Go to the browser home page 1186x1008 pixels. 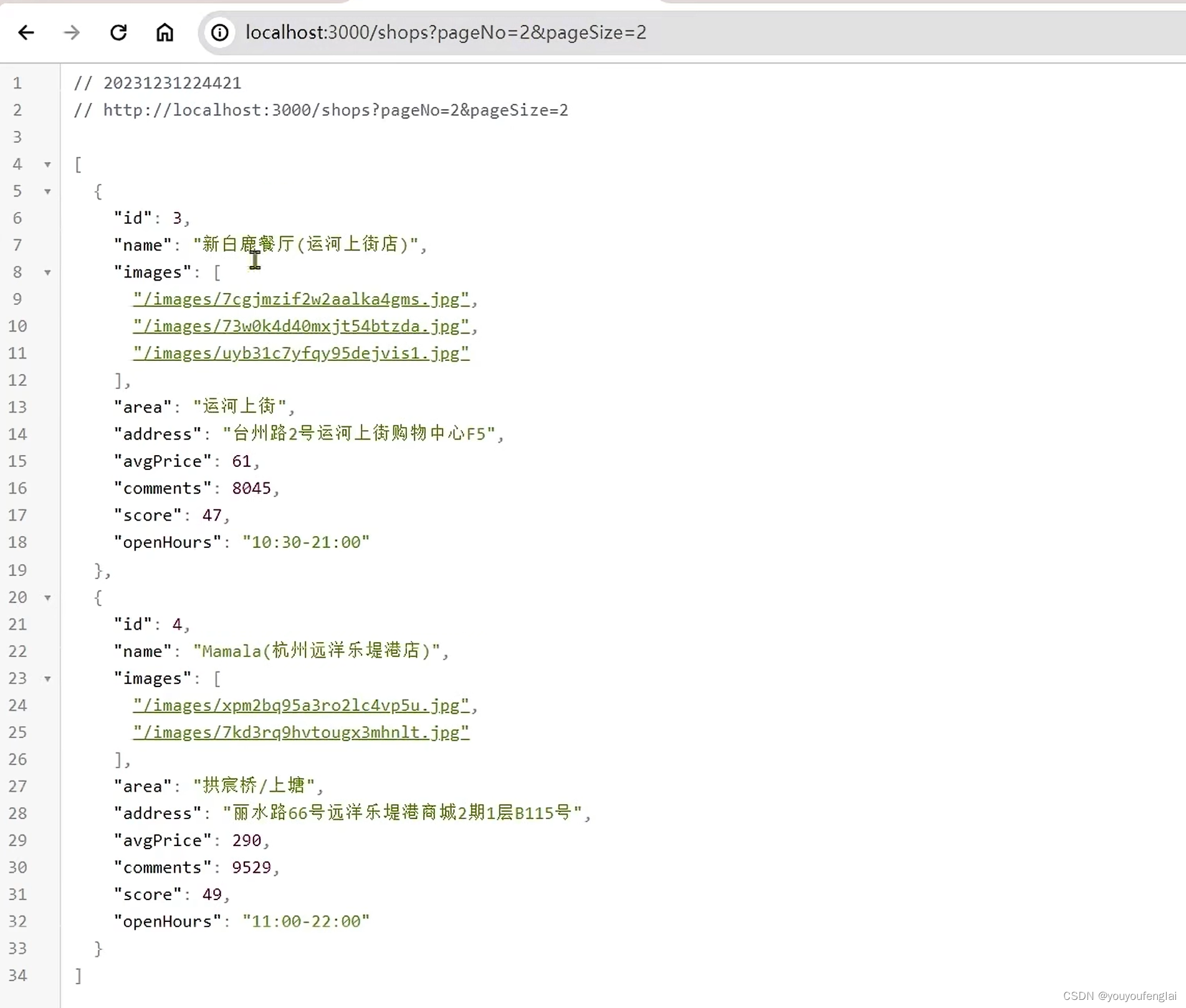tap(165, 32)
